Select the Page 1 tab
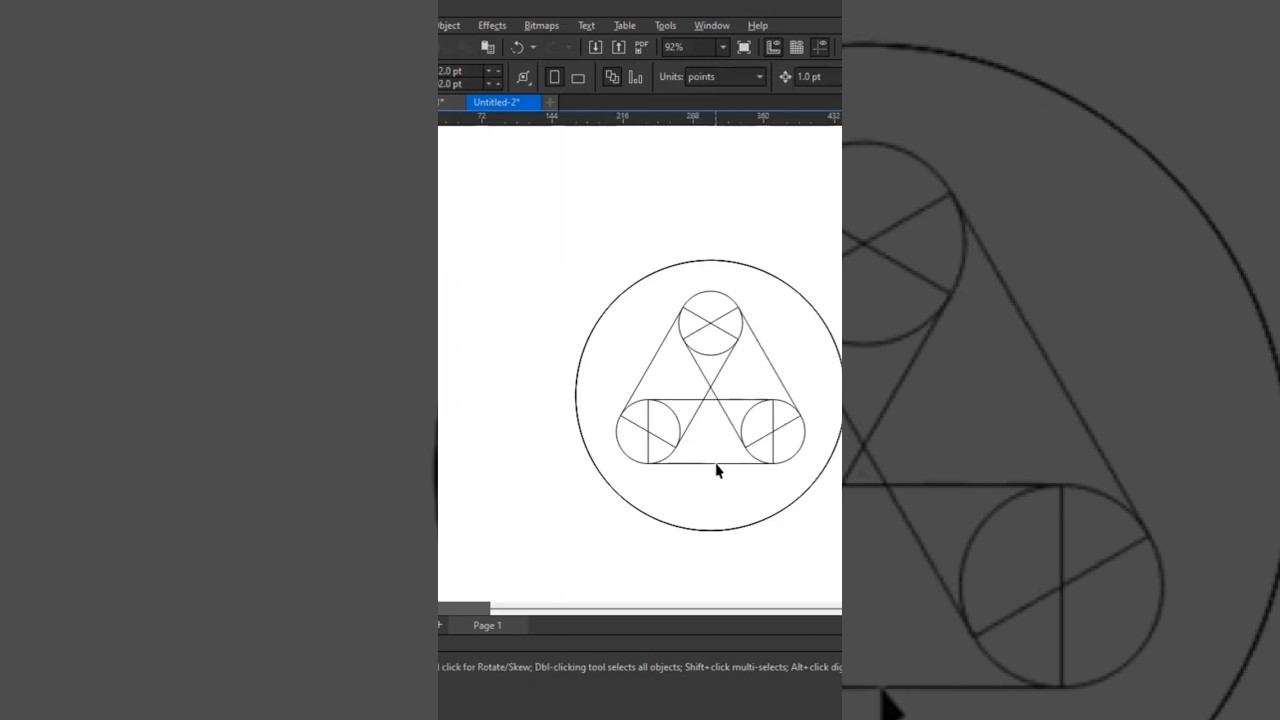The image size is (1280, 720). pos(487,625)
